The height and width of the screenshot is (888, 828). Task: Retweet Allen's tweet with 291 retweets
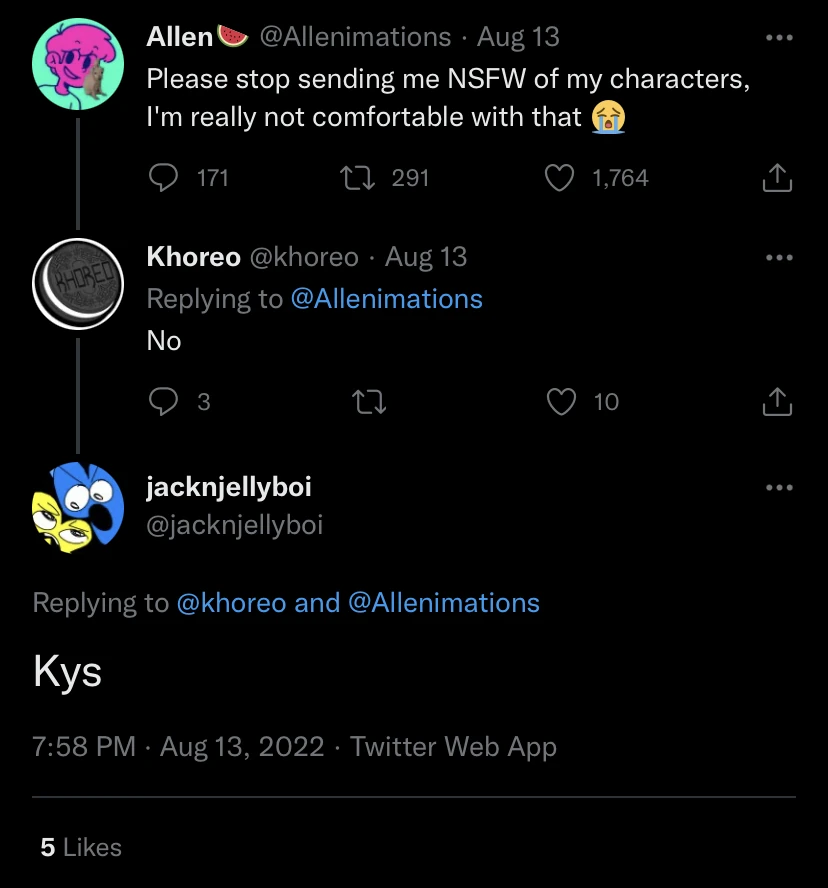354,178
